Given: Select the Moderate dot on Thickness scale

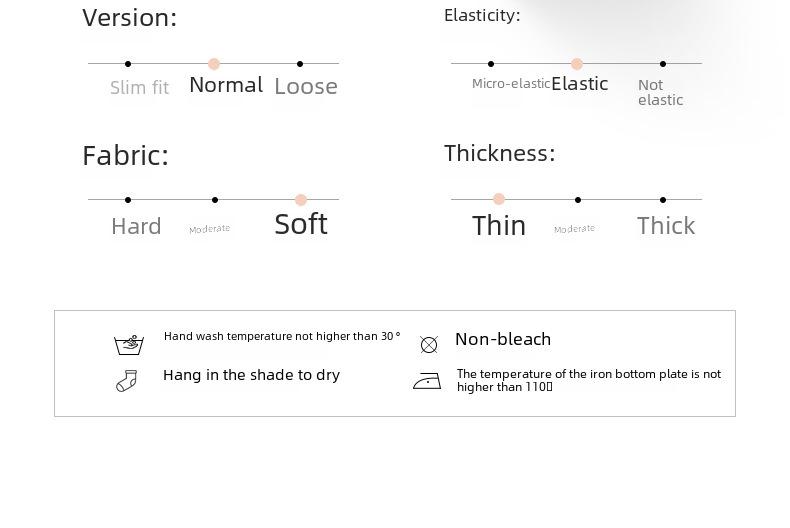Looking at the screenshot, I should pos(578,200).
